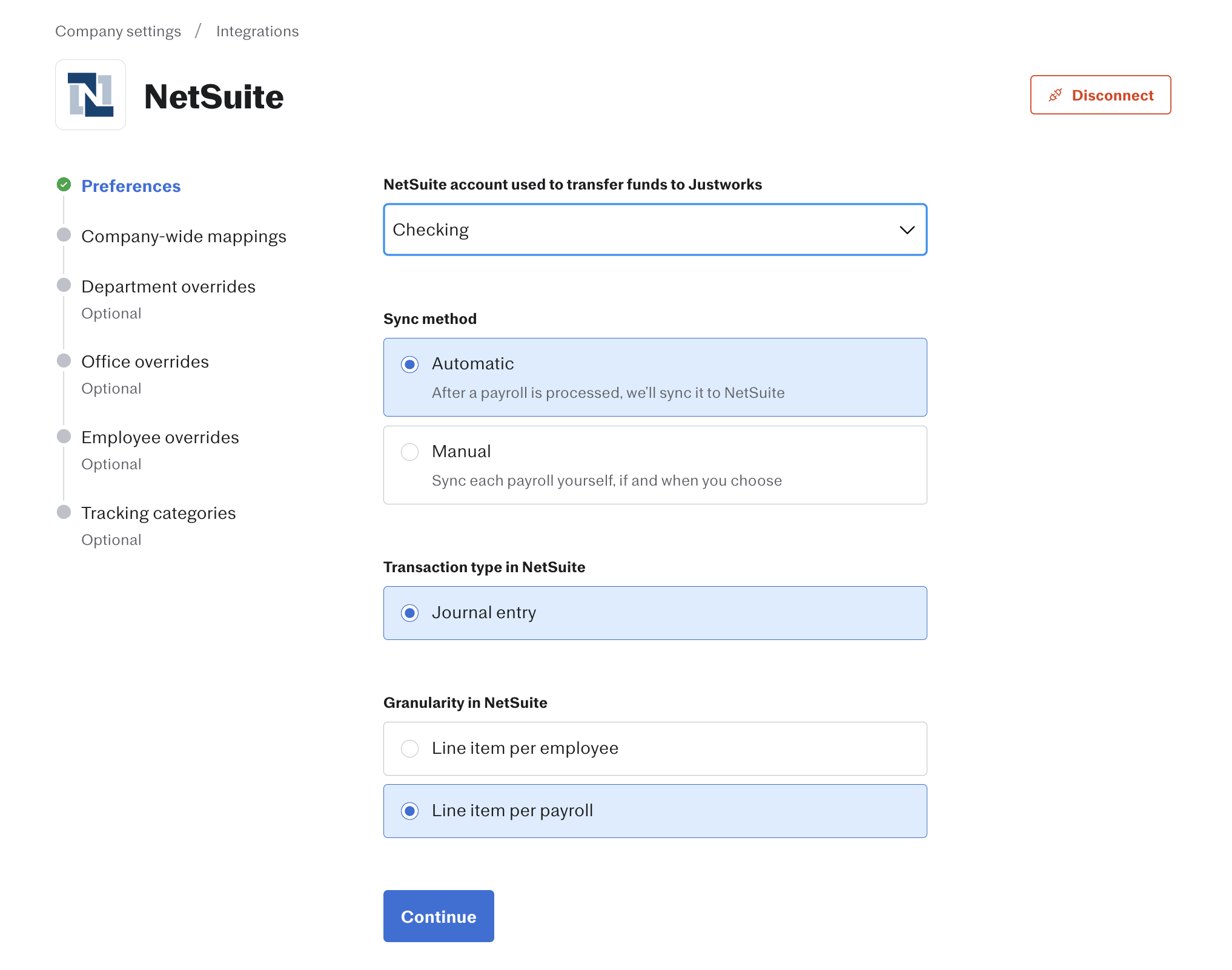Select Line item per employee granularity
The width and height of the screenshot is (1232, 970).
click(x=410, y=749)
